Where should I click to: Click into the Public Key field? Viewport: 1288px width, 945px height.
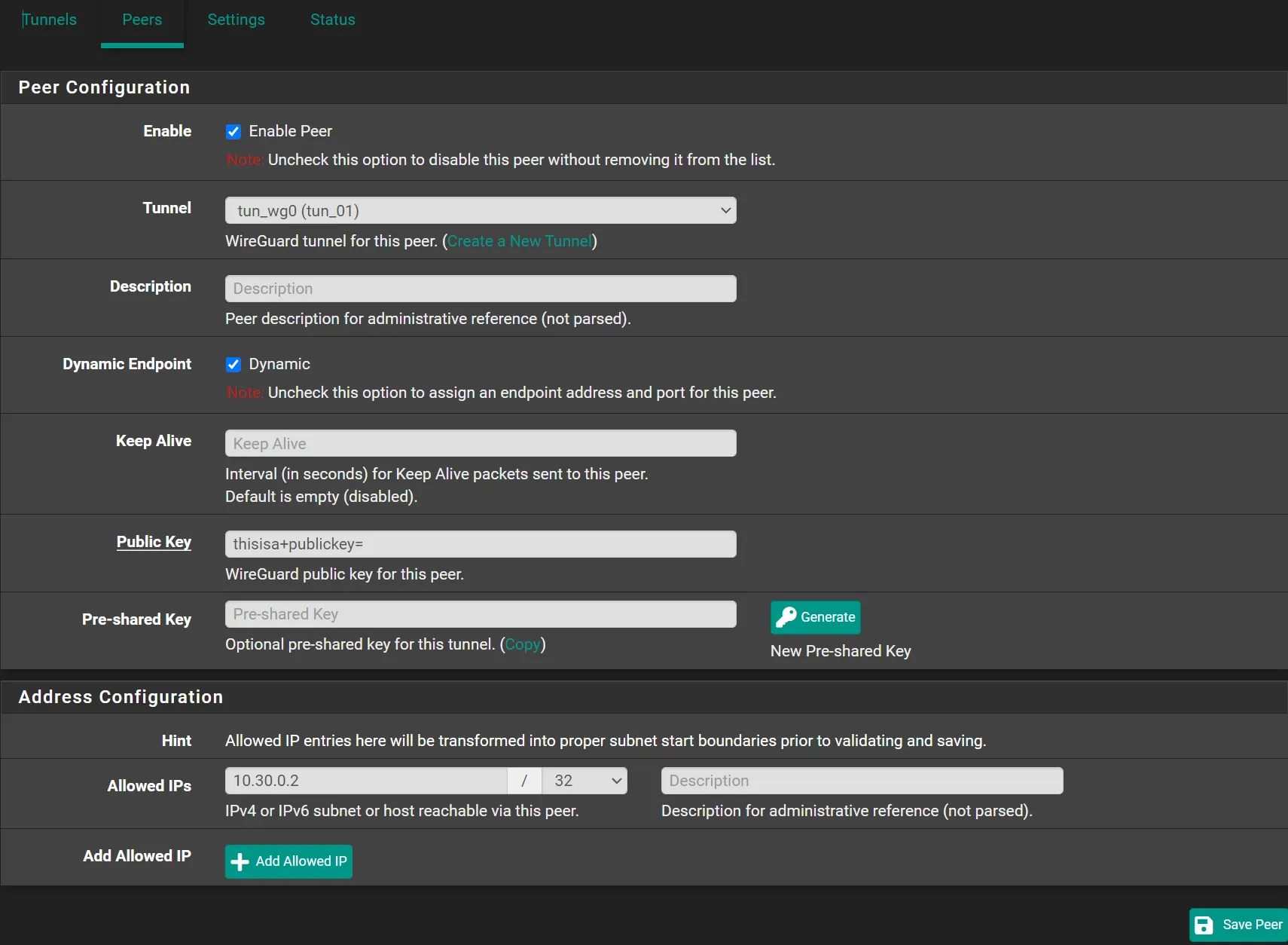[x=480, y=544]
